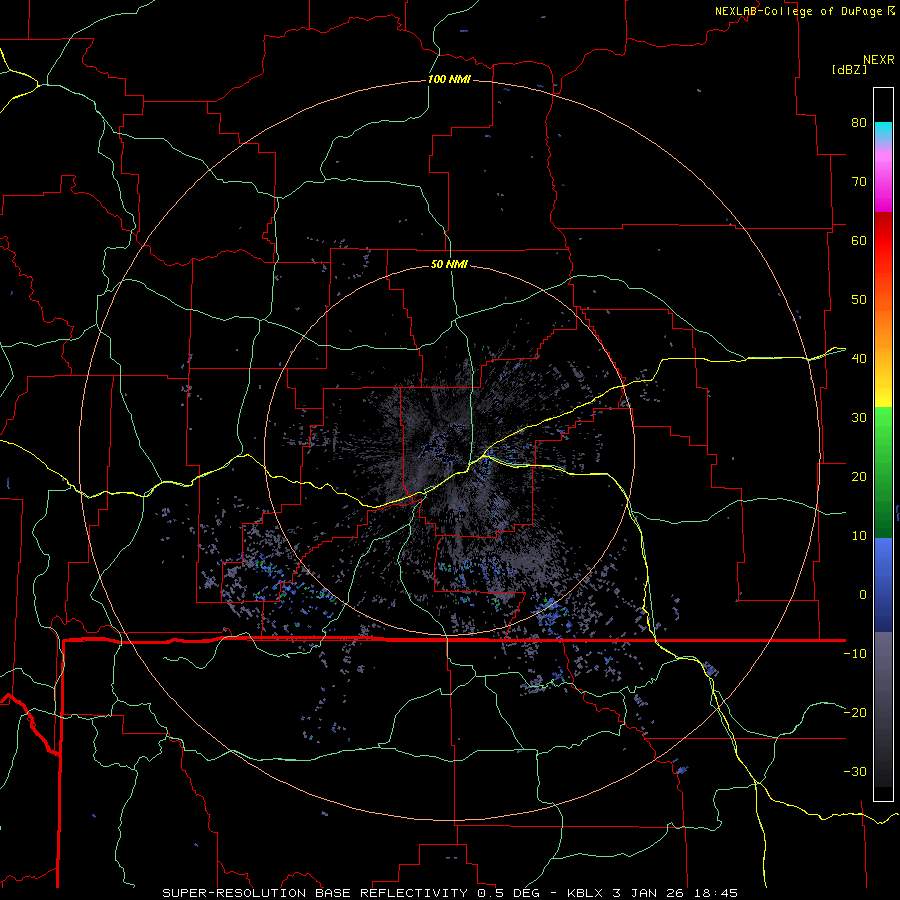
Task: Click the 60 dBZ scale label
Action: [x=859, y=240]
